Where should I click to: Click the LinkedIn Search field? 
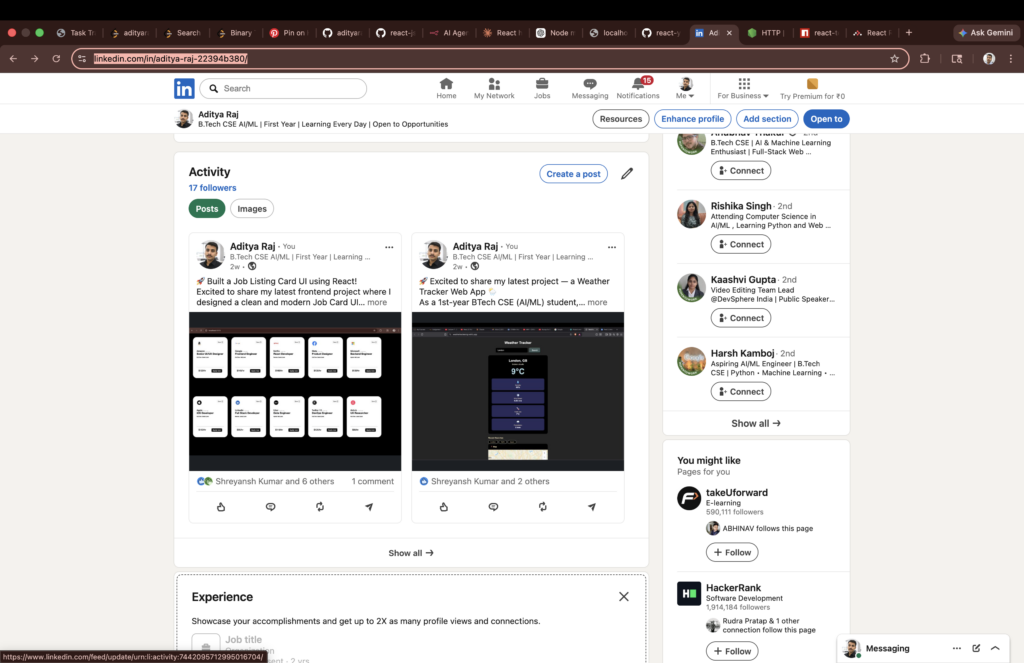point(283,88)
